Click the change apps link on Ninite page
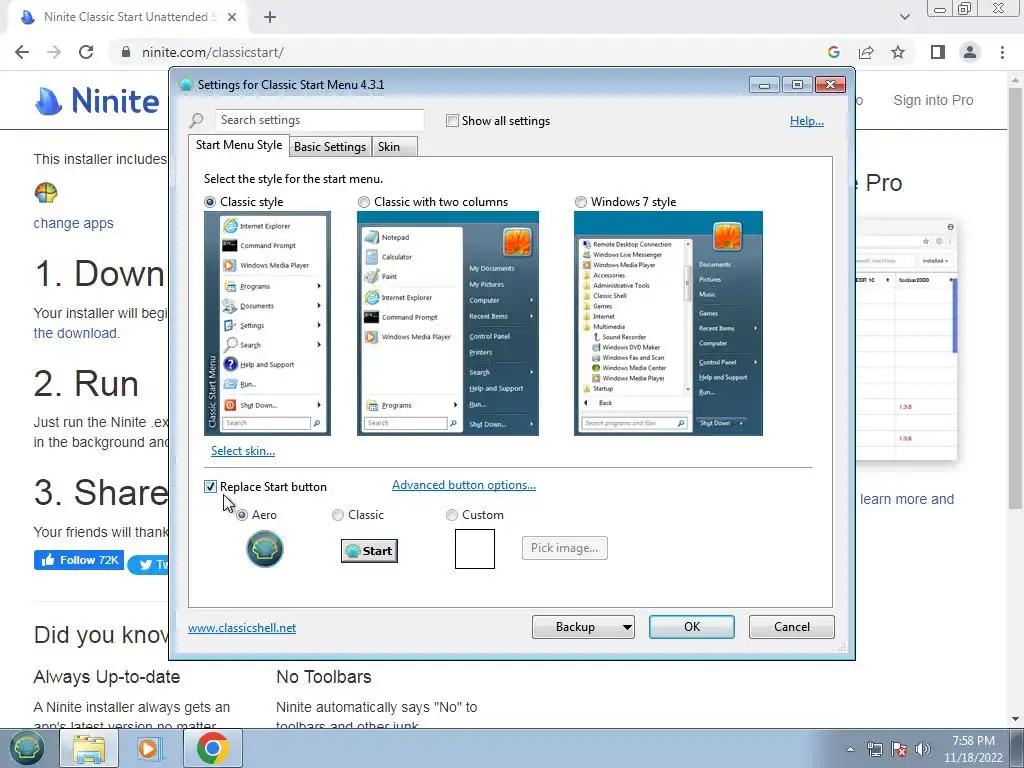1024x768 pixels. point(73,223)
